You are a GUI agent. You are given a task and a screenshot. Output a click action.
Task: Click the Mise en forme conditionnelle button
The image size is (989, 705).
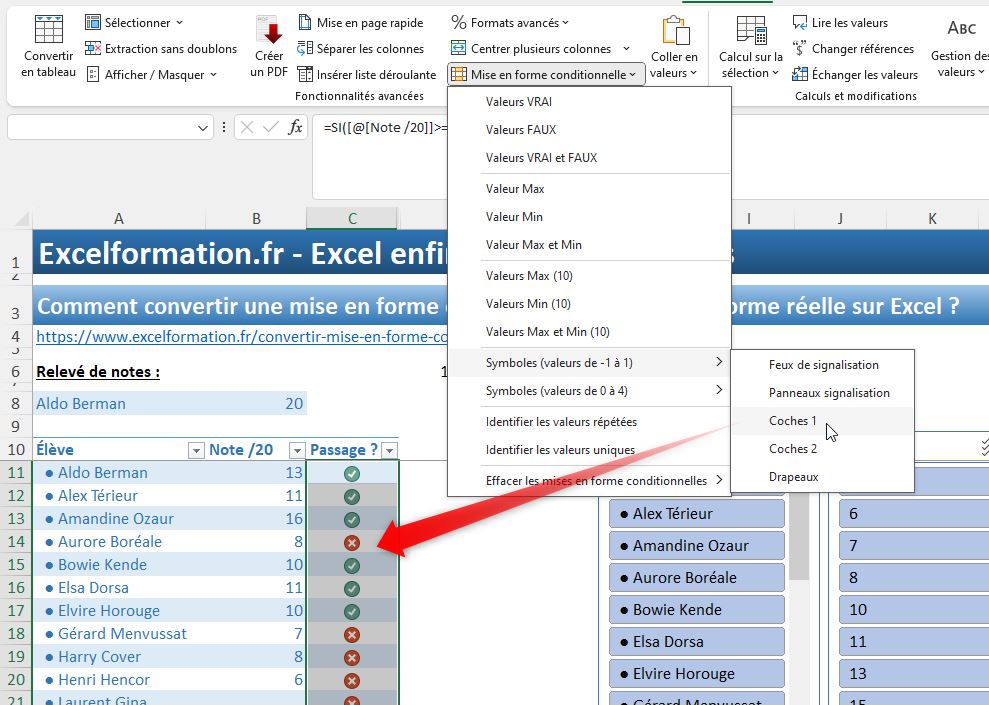click(x=545, y=73)
